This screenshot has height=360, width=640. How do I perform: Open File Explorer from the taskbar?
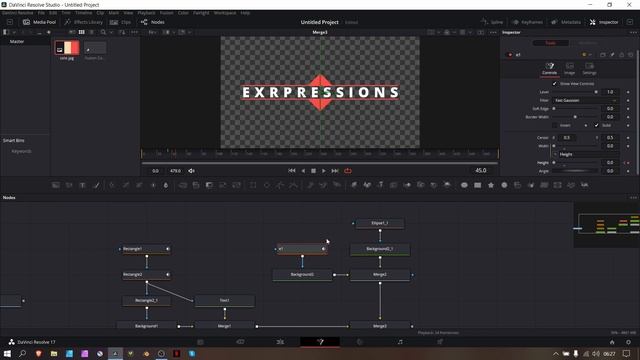[x=54, y=353]
